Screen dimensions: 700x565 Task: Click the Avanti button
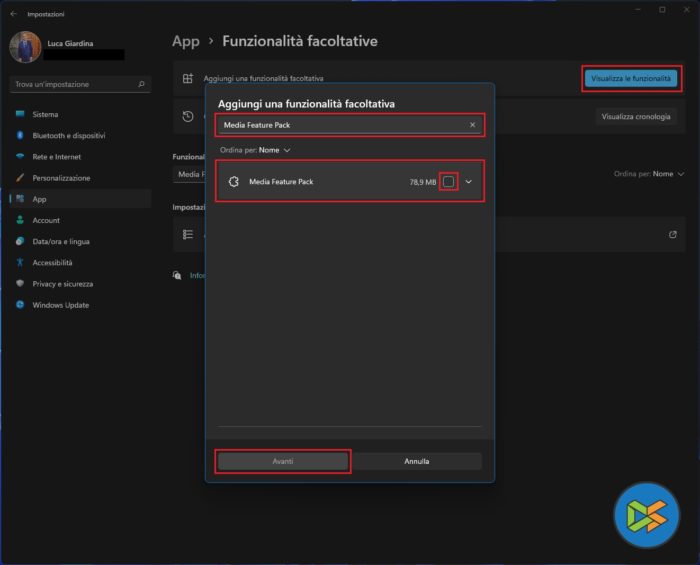click(283, 461)
